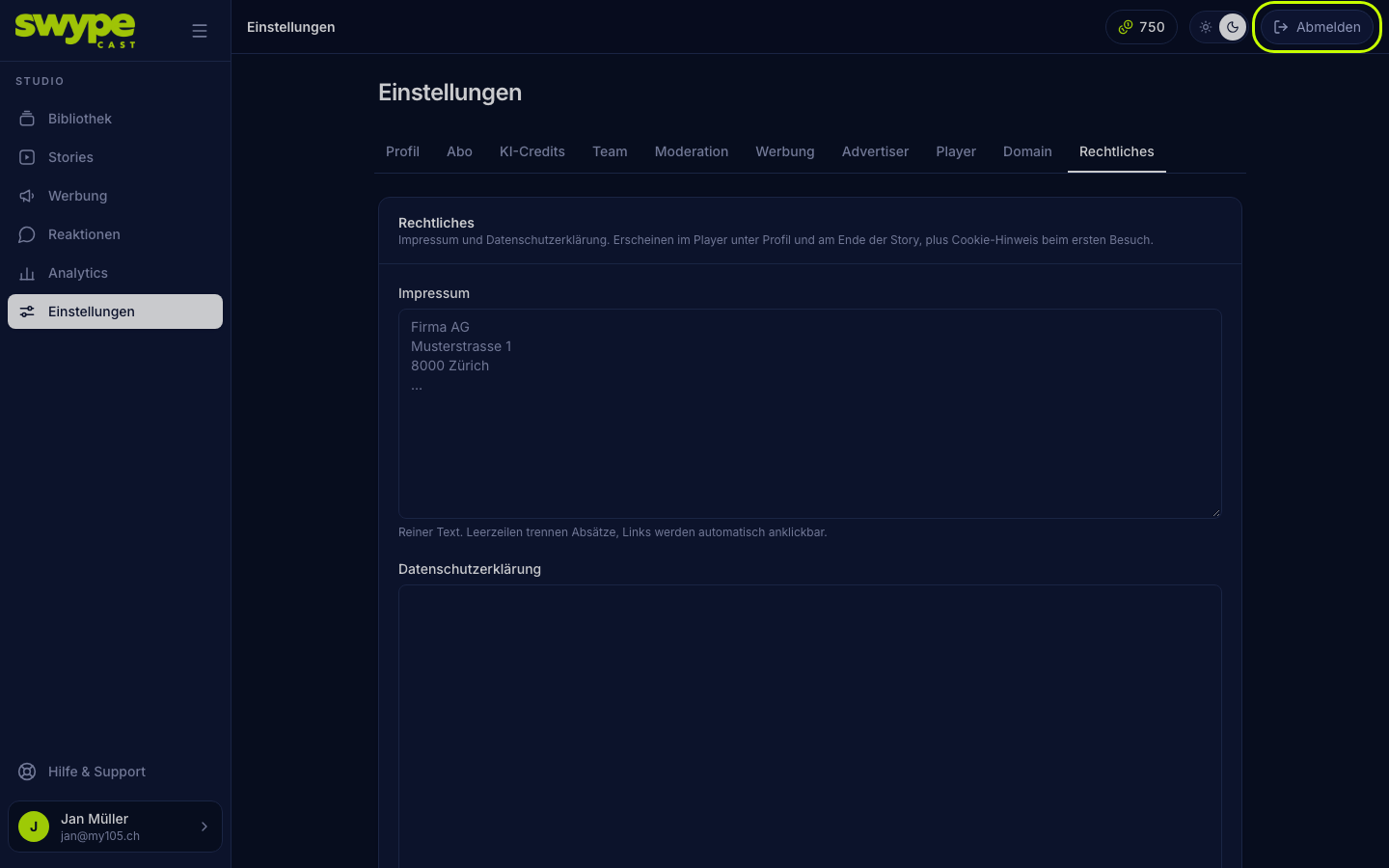Click the Impressum textarea resize handle
This screenshot has height=868, width=1389.
coord(1215,512)
